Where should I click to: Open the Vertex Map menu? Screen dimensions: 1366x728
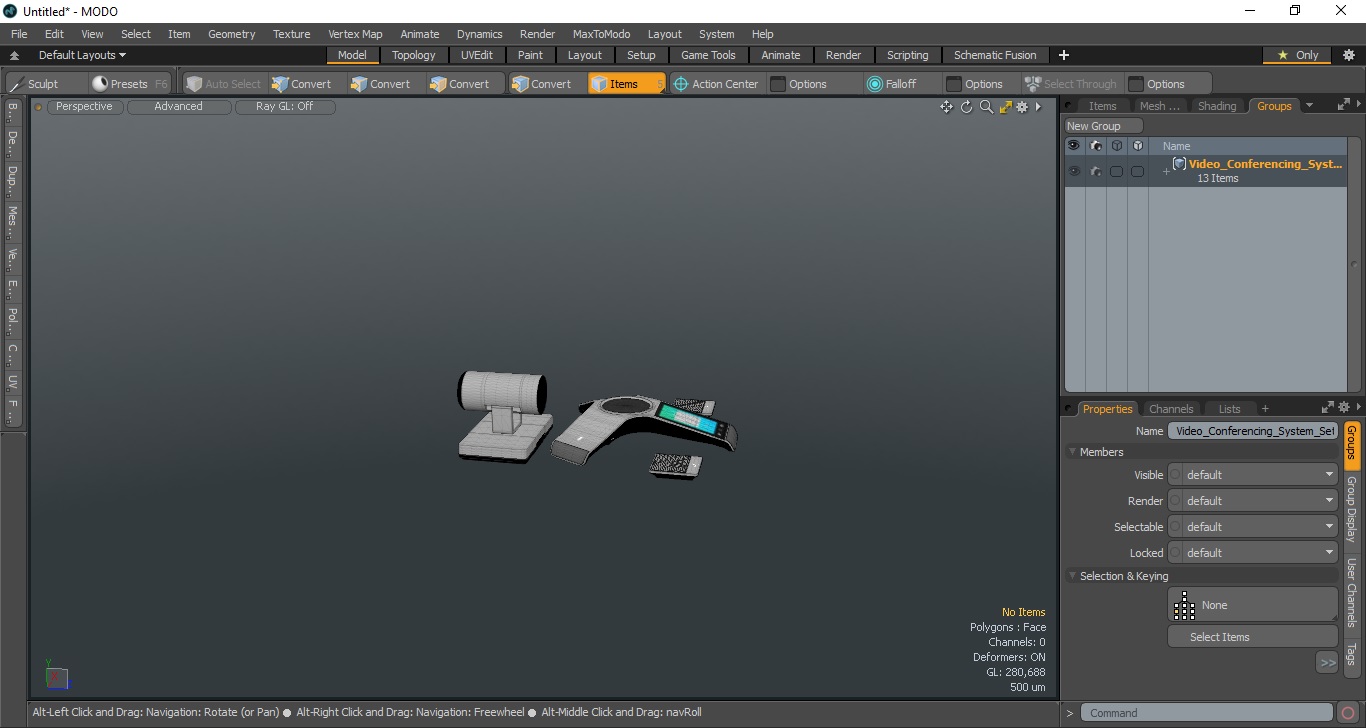coord(355,34)
